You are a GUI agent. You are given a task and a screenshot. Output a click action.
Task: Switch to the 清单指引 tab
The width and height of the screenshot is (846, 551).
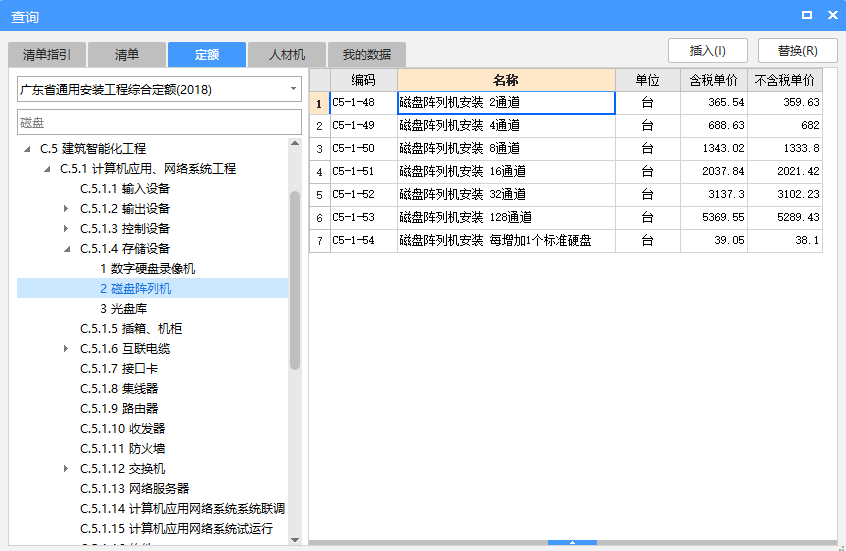[x=47, y=55]
